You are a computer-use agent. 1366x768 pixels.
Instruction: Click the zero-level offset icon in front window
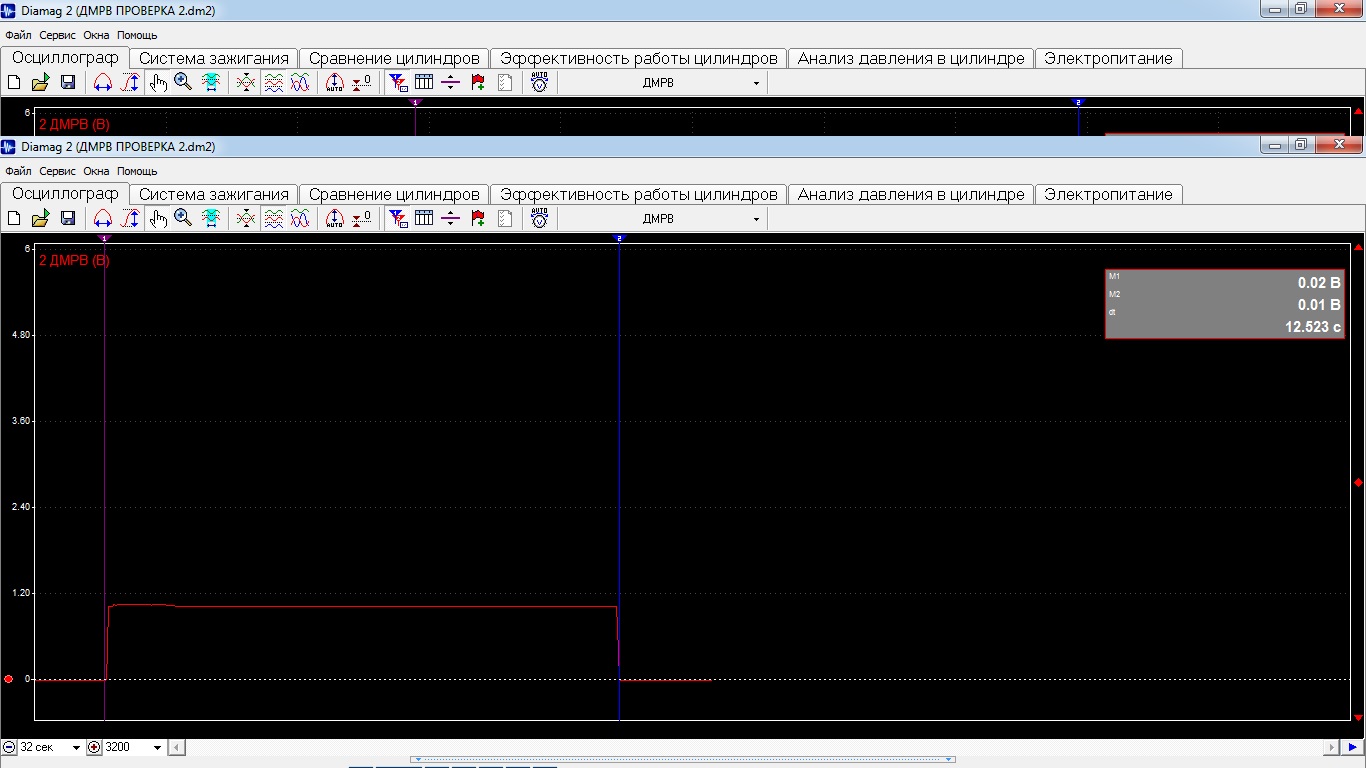click(x=362, y=218)
